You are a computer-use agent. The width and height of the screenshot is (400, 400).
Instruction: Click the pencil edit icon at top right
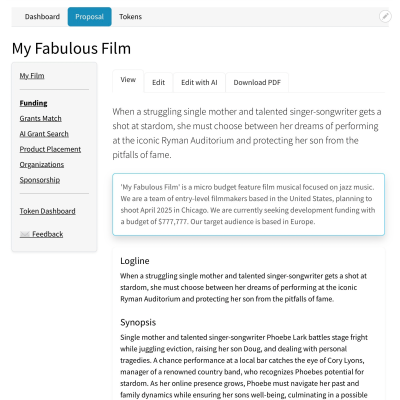pyautogui.click(x=385, y=16)
